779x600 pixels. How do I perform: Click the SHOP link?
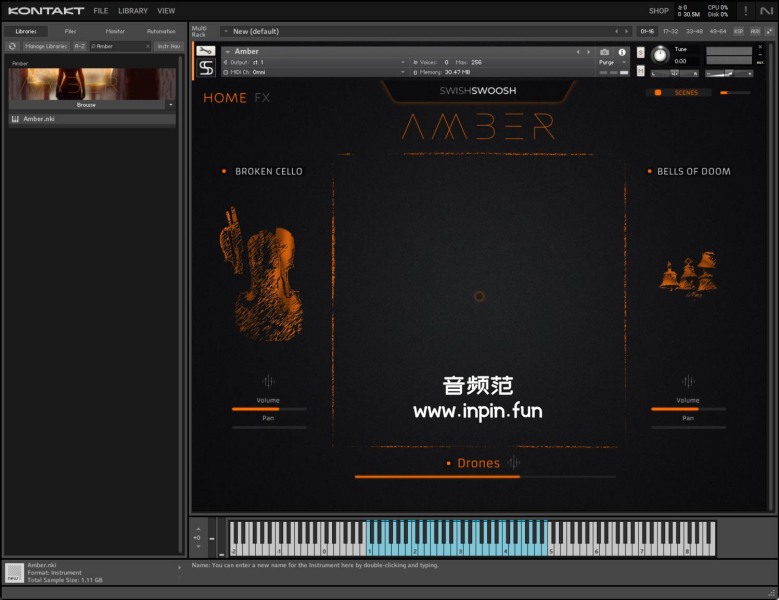[x=658, y=11]
